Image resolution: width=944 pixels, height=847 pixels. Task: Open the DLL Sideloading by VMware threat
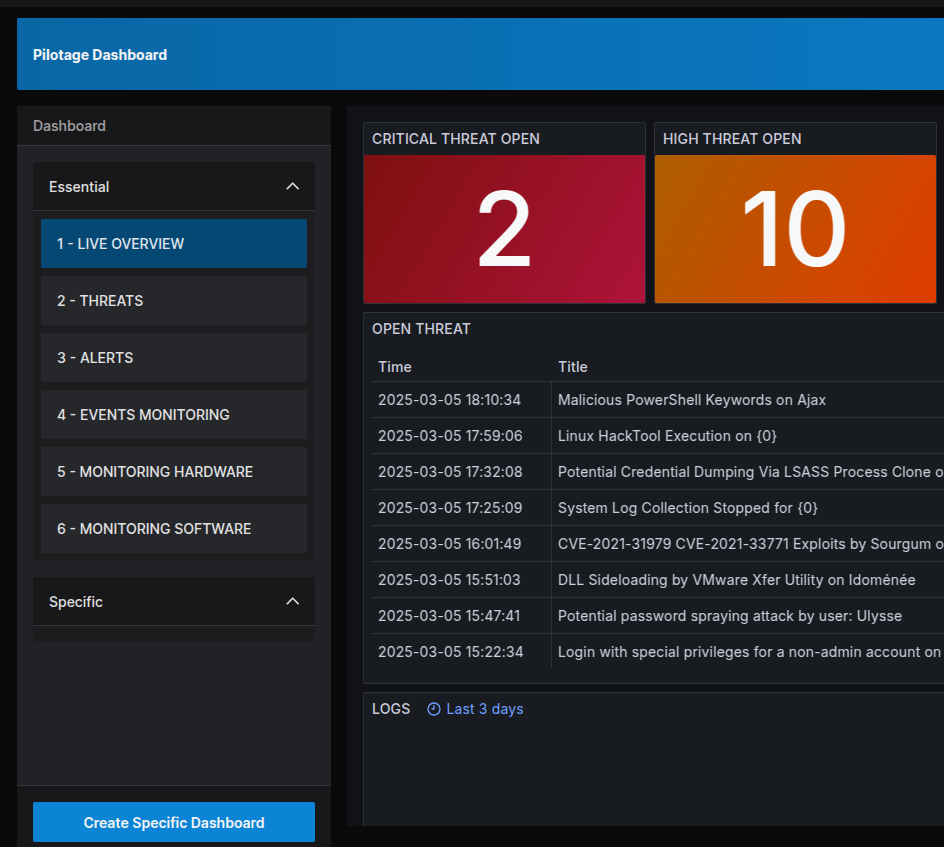(x=736, y=580)
